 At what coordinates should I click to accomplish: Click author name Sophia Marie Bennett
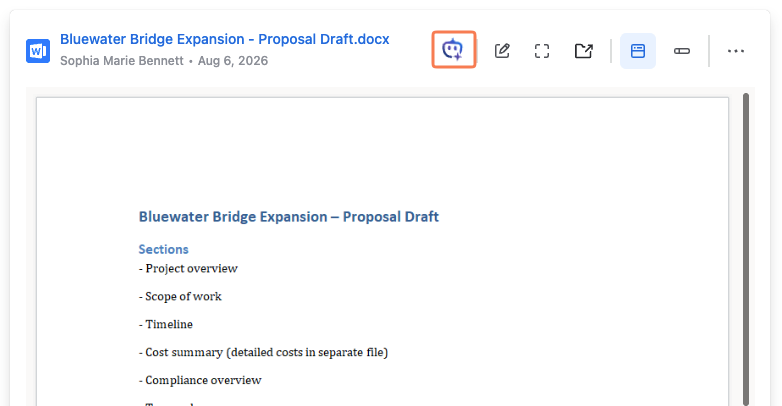coord(122,61)
